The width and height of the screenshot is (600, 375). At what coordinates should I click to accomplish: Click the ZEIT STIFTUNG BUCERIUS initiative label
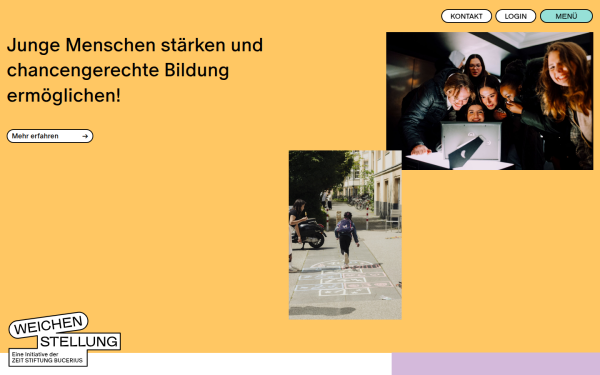(x=48, y=357)
